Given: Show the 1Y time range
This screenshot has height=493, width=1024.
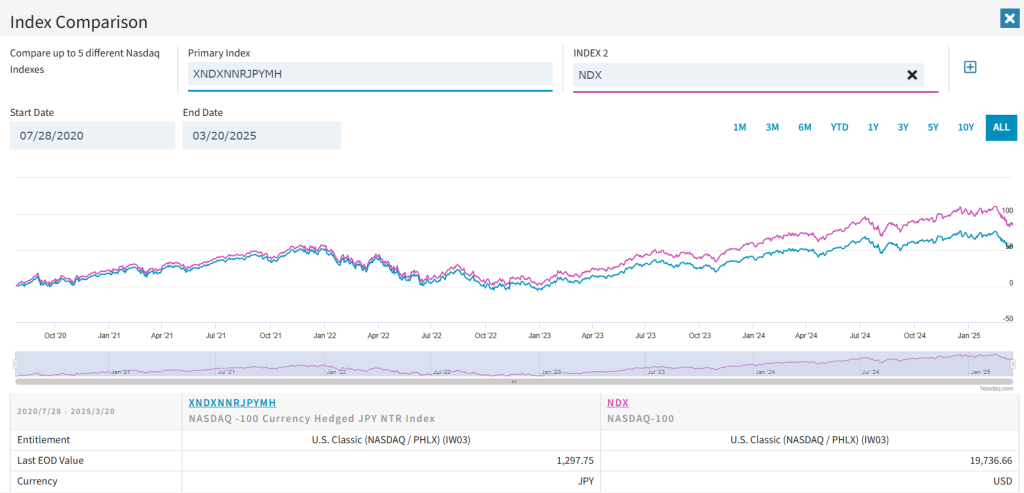Looking at the screenshot, I should click(x=873, y=127).
